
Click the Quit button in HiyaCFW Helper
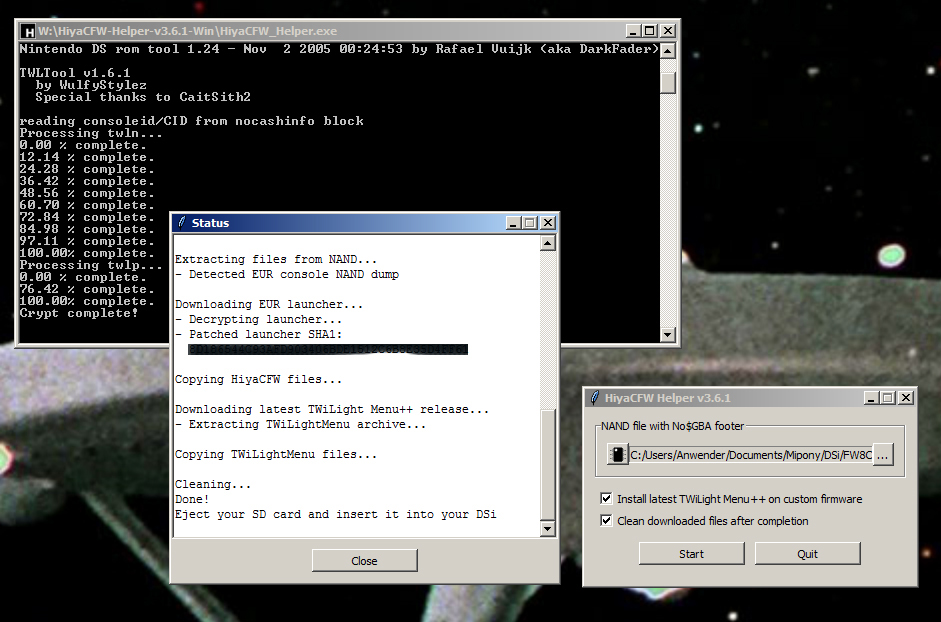pos(807,554)
